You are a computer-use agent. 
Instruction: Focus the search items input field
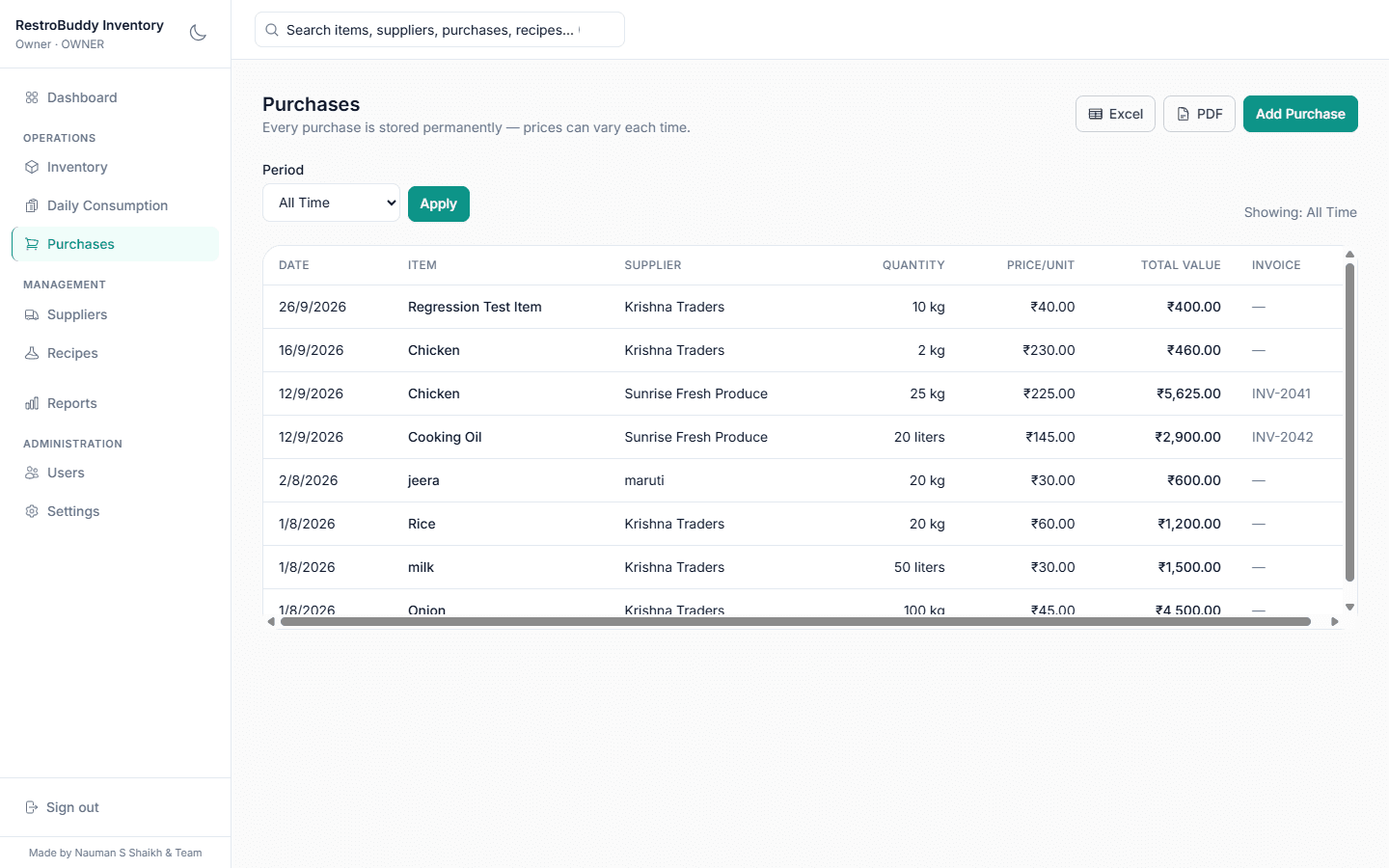(x=440, y=30)
